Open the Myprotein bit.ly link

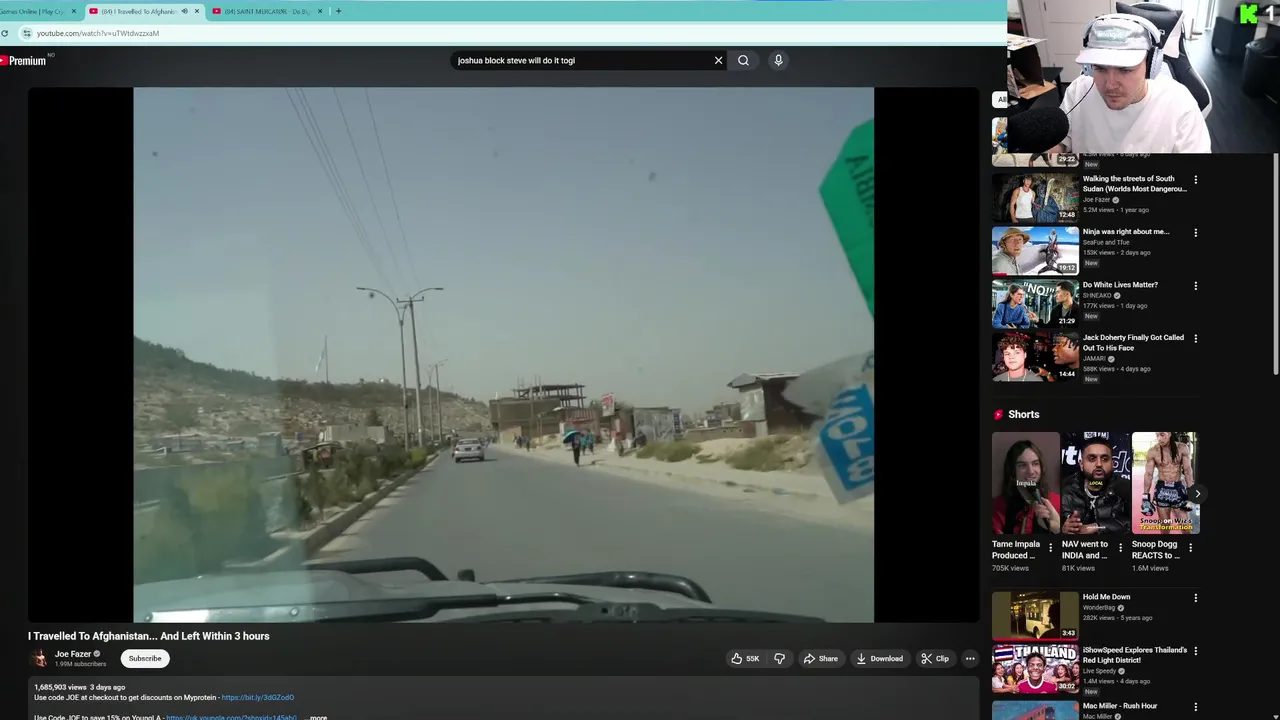click(x=258, y=697)
